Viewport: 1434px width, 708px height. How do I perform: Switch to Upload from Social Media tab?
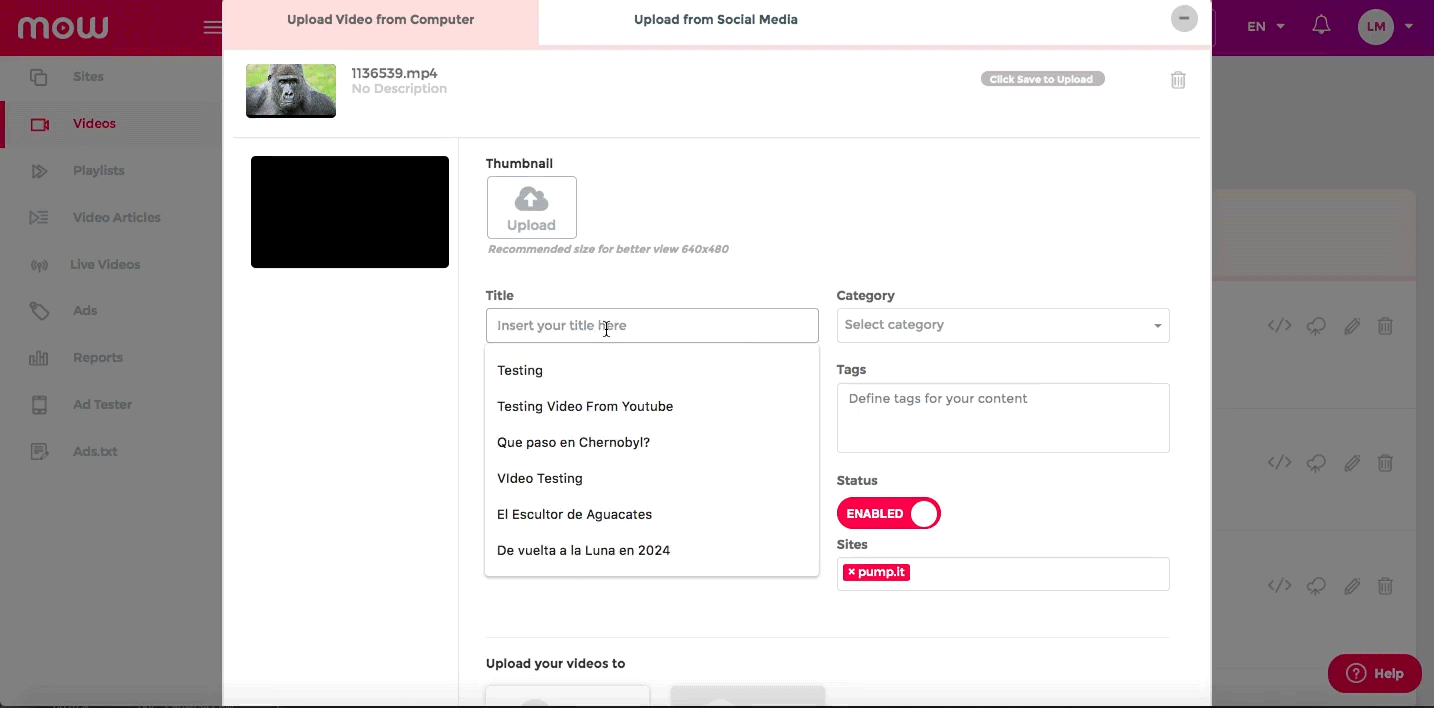715,20
